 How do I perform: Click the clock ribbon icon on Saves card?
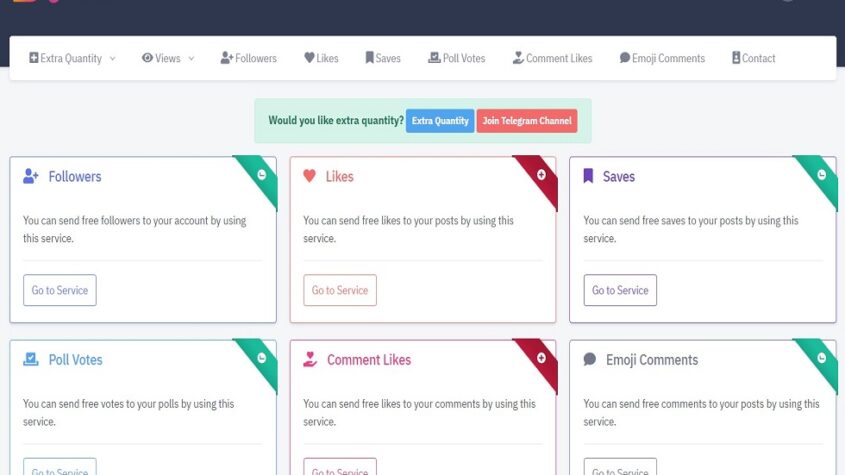click(x=821, y=175)
